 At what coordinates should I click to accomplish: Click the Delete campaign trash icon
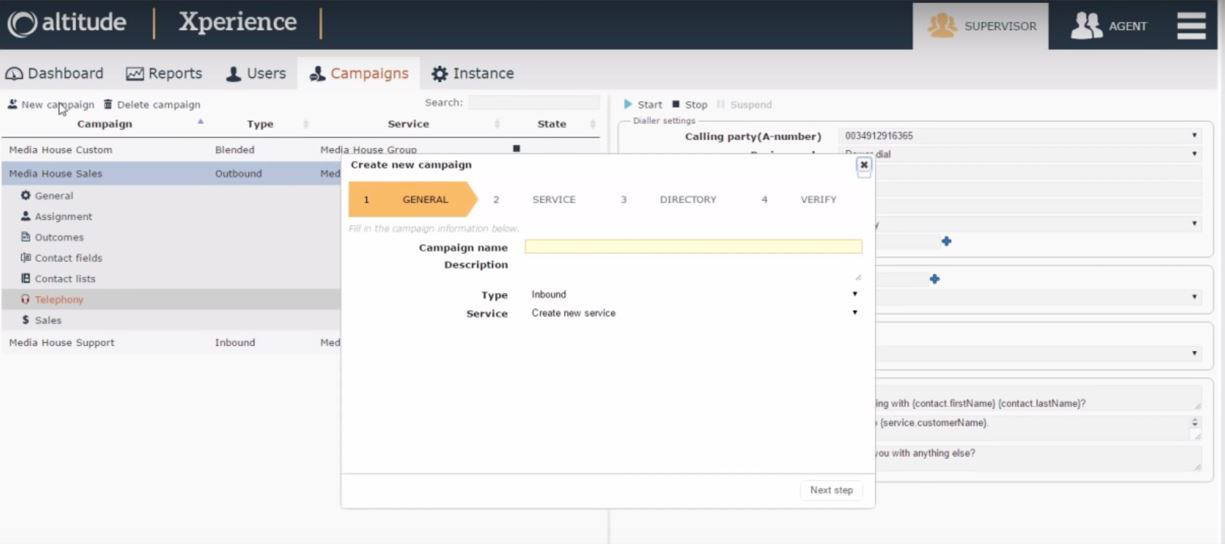point(108,104)
